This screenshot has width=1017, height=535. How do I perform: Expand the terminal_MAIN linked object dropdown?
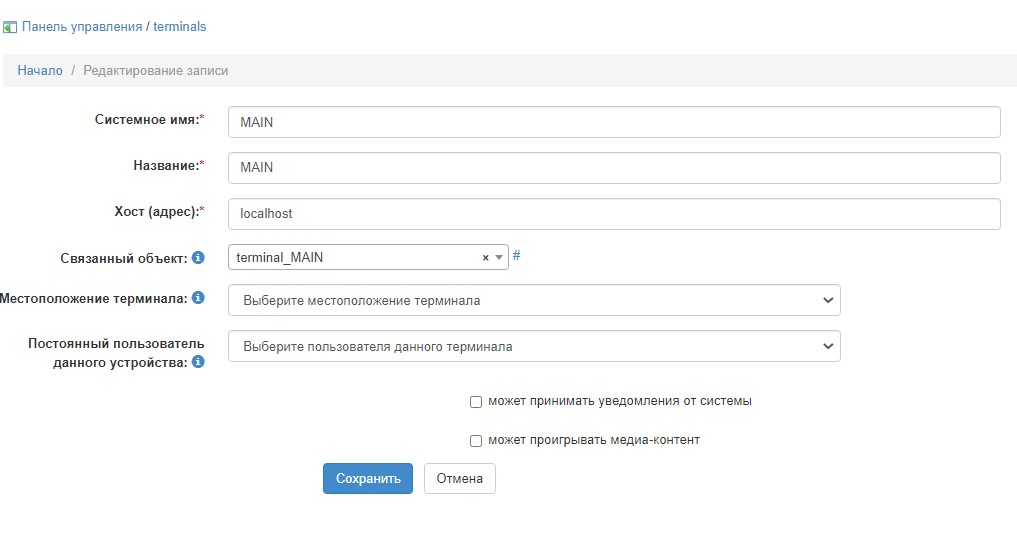click(499, 258)
